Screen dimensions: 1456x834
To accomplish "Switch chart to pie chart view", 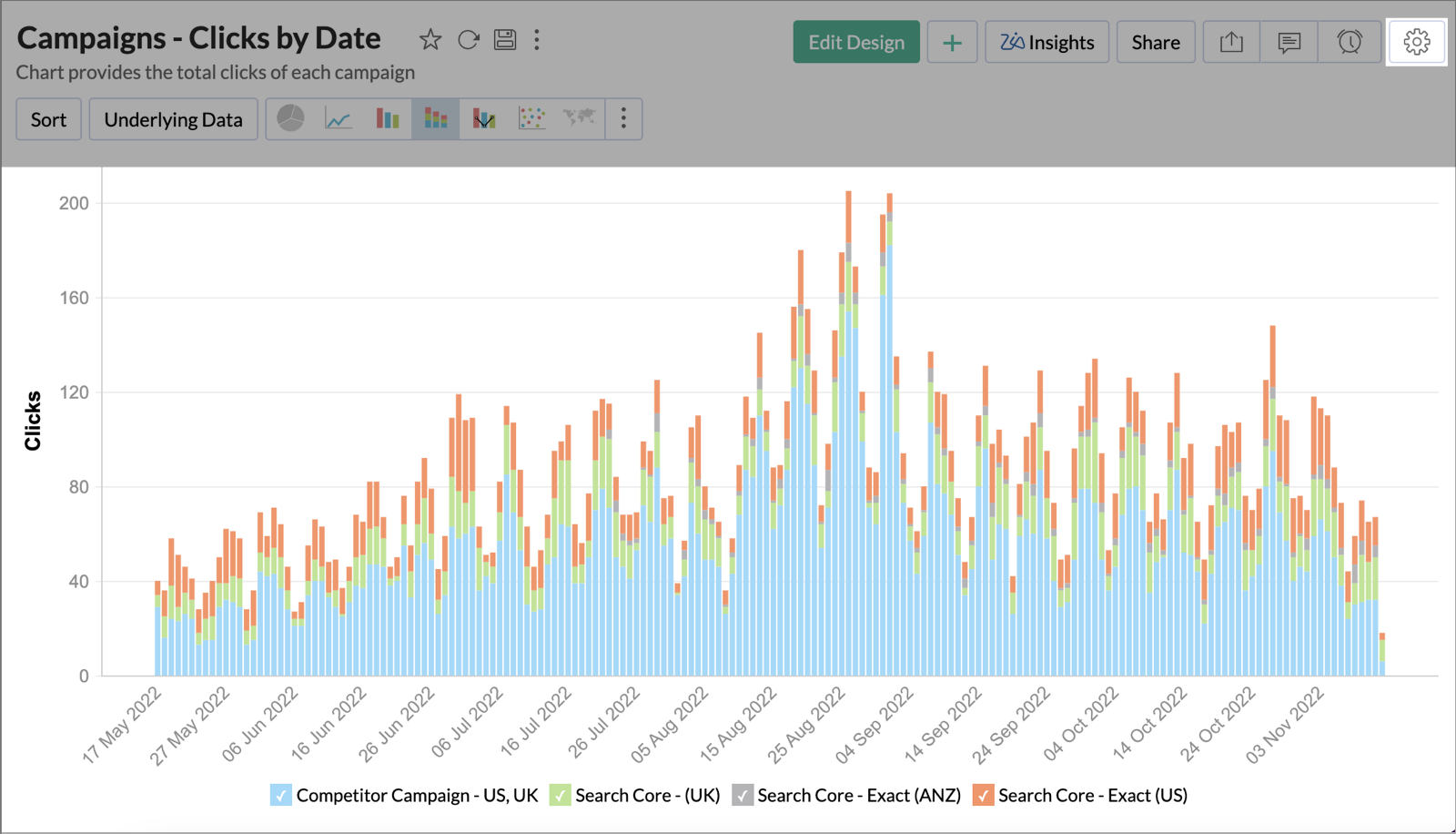I will pos(289,118).
